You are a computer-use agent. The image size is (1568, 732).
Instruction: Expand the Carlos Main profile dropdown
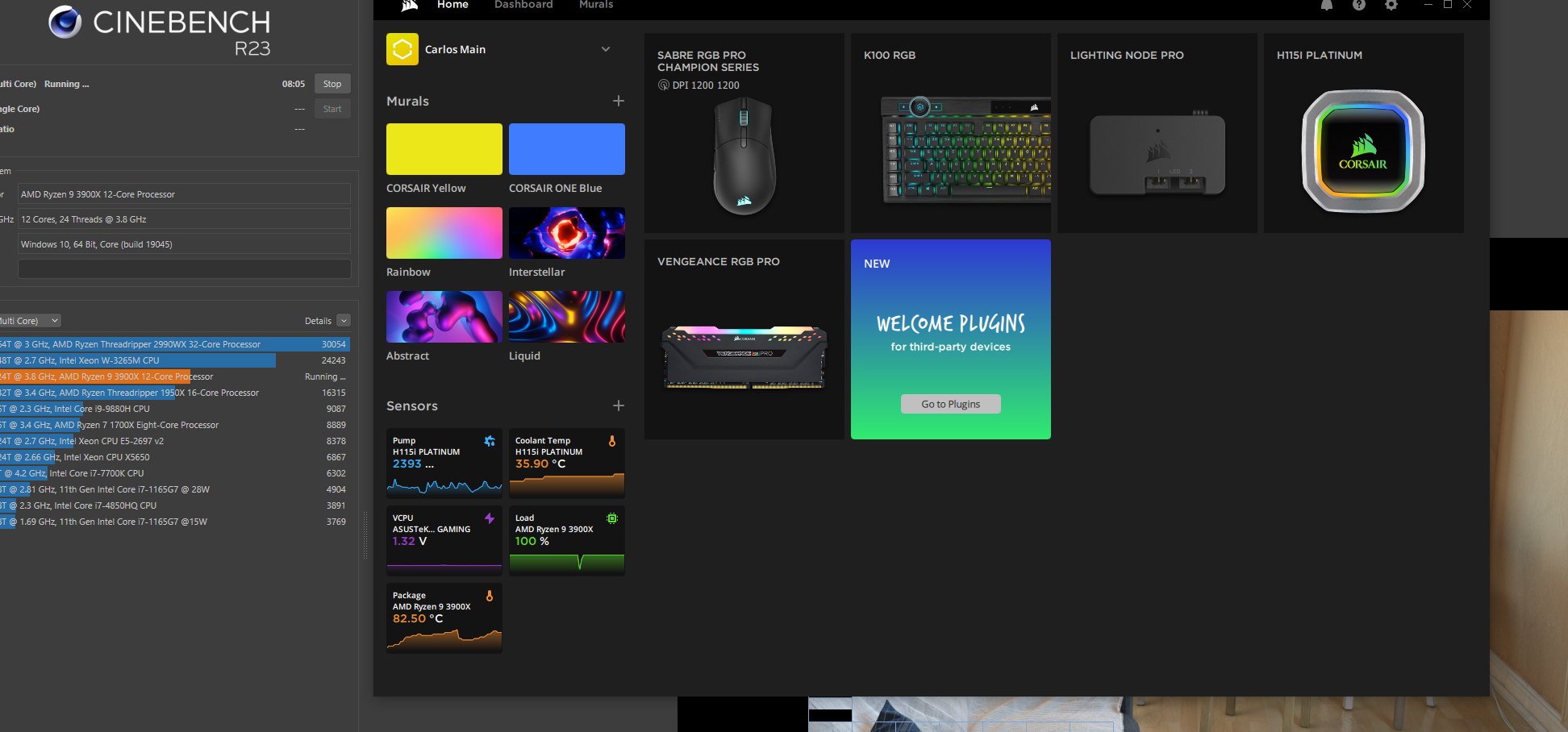pos(606,49)
